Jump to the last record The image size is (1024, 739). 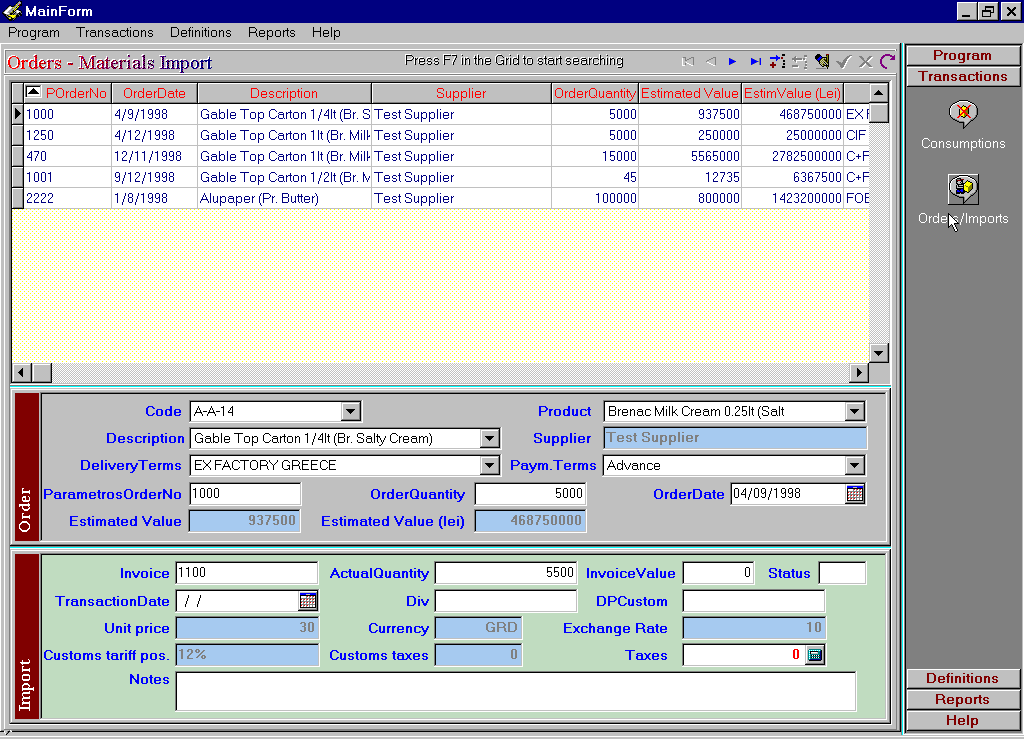(755, 62)
